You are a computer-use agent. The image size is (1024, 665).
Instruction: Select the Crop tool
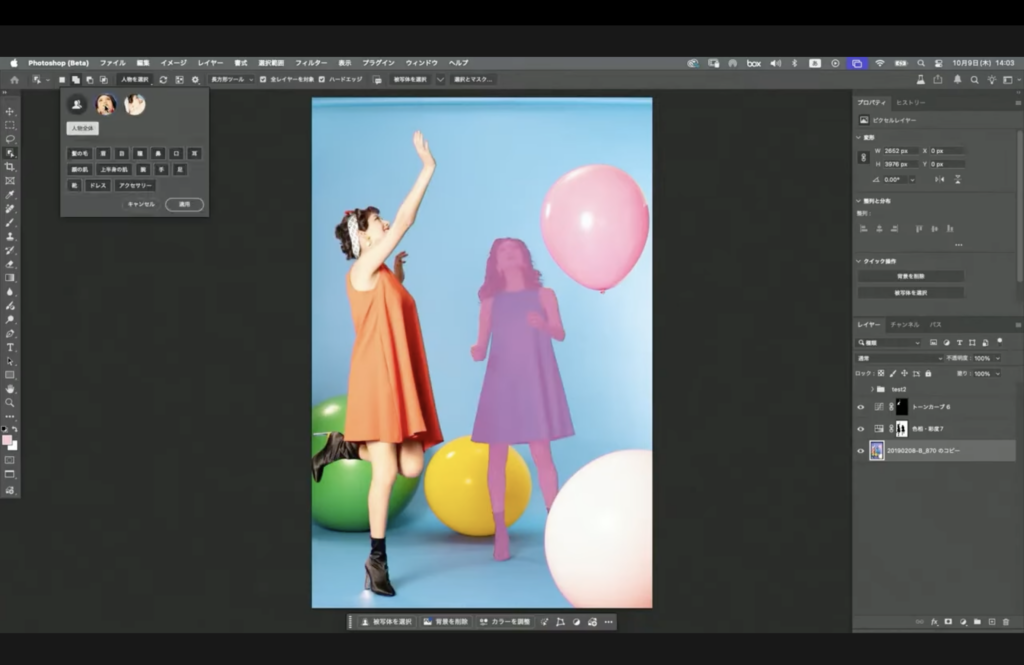[x=10, y=166]
